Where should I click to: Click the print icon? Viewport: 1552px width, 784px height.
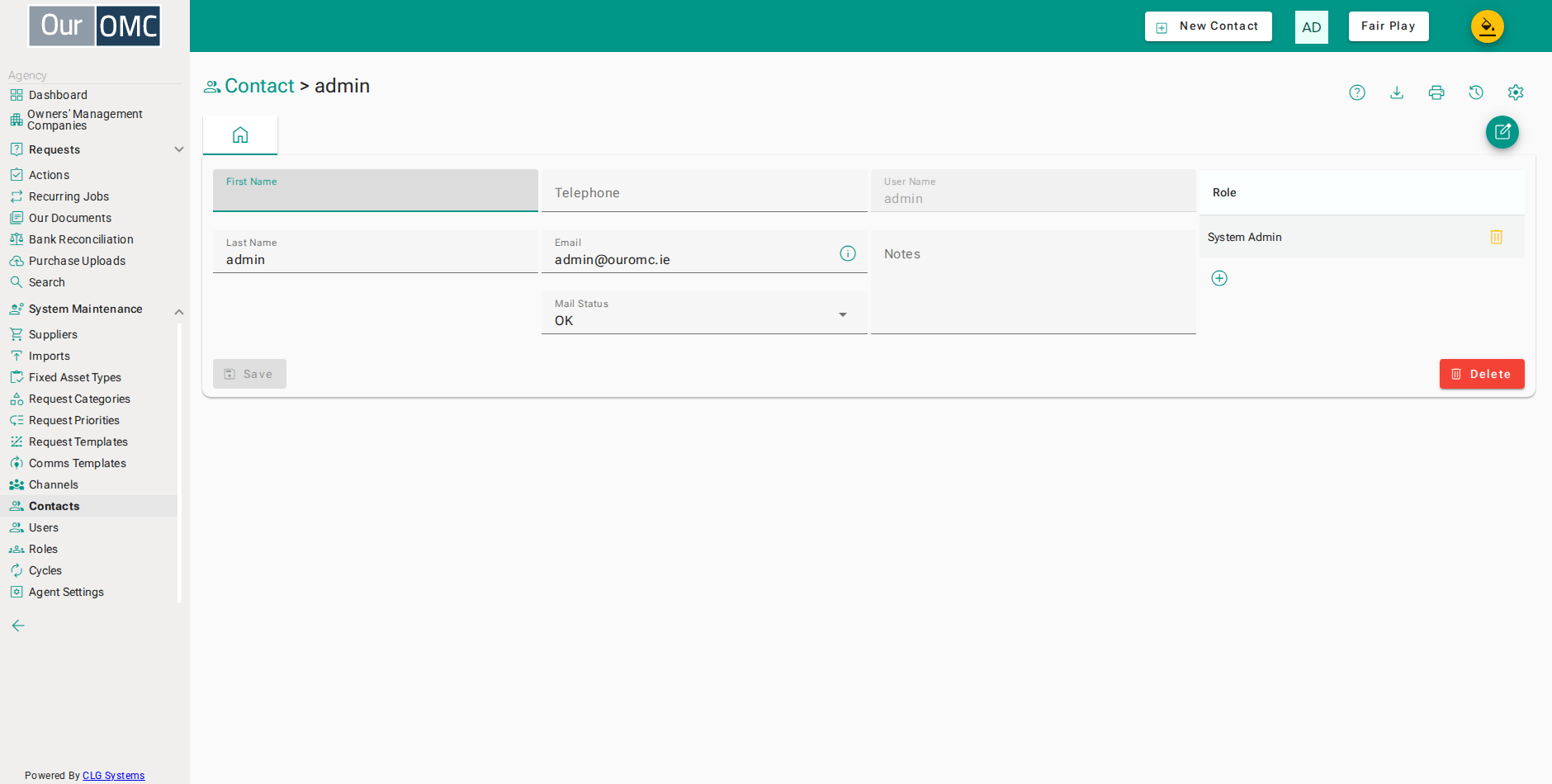1436,92
